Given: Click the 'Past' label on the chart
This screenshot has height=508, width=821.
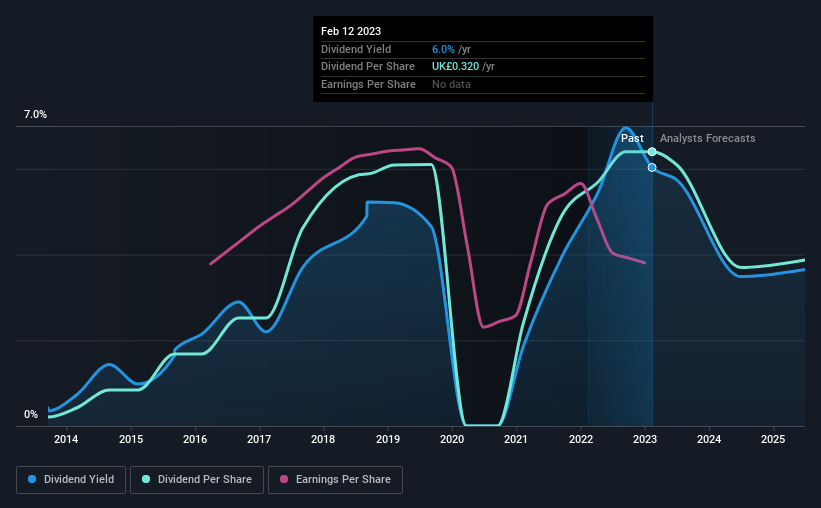Looking at the screenshot, I should (x=632, y=138).
